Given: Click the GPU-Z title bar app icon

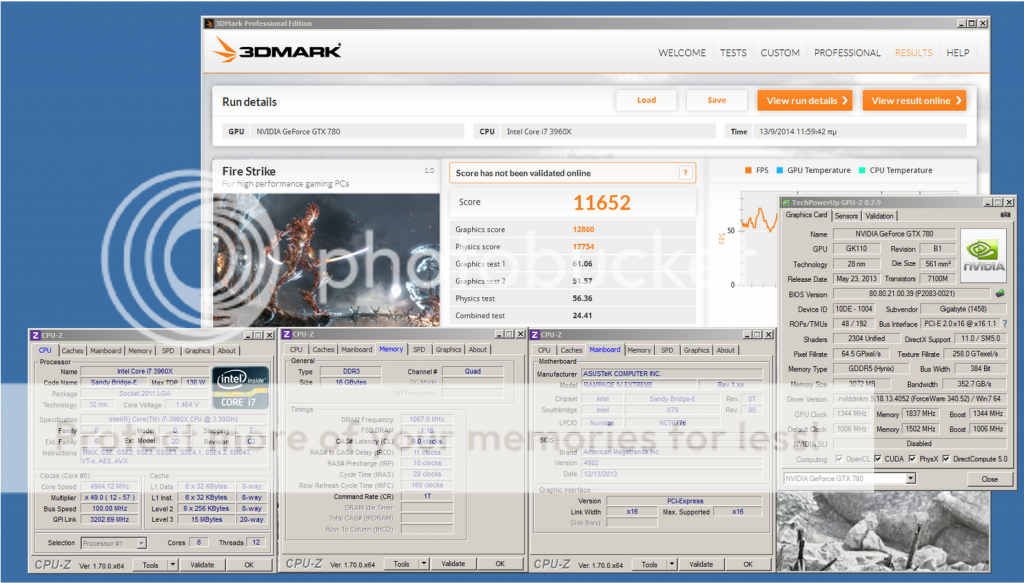Looking at the screenshot, I should pos(786,202).
